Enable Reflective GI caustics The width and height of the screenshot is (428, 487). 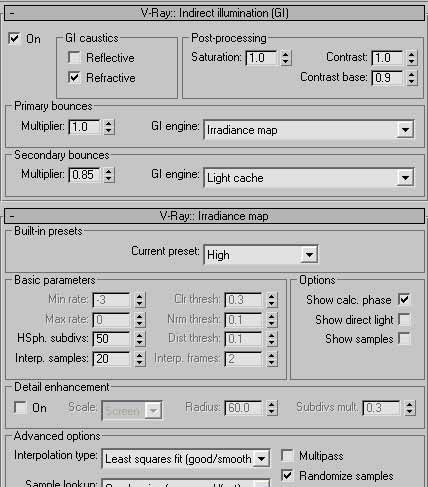click(x=74, y=57)
